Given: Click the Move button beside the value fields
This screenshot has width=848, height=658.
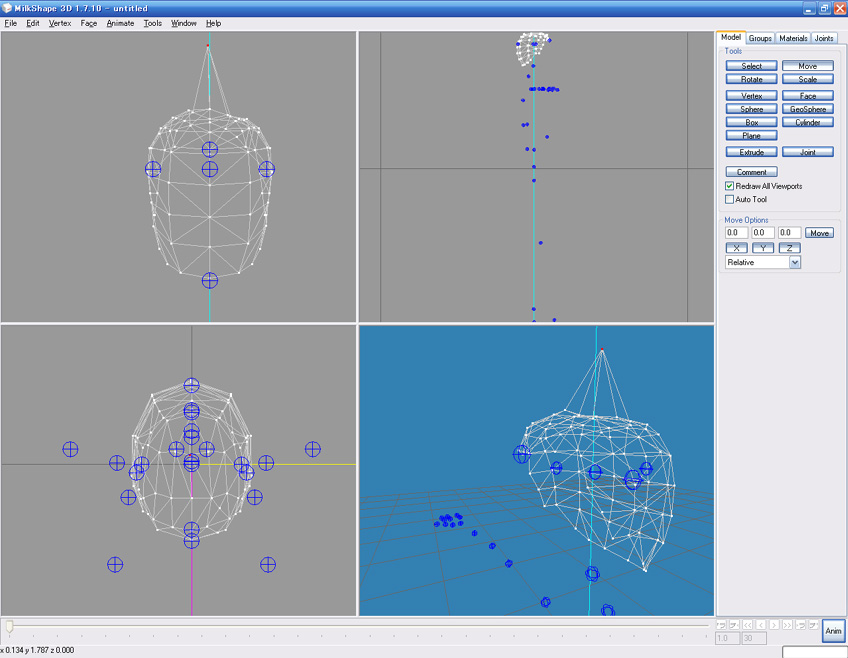Looking at the screenshot, I should (819, 233).
